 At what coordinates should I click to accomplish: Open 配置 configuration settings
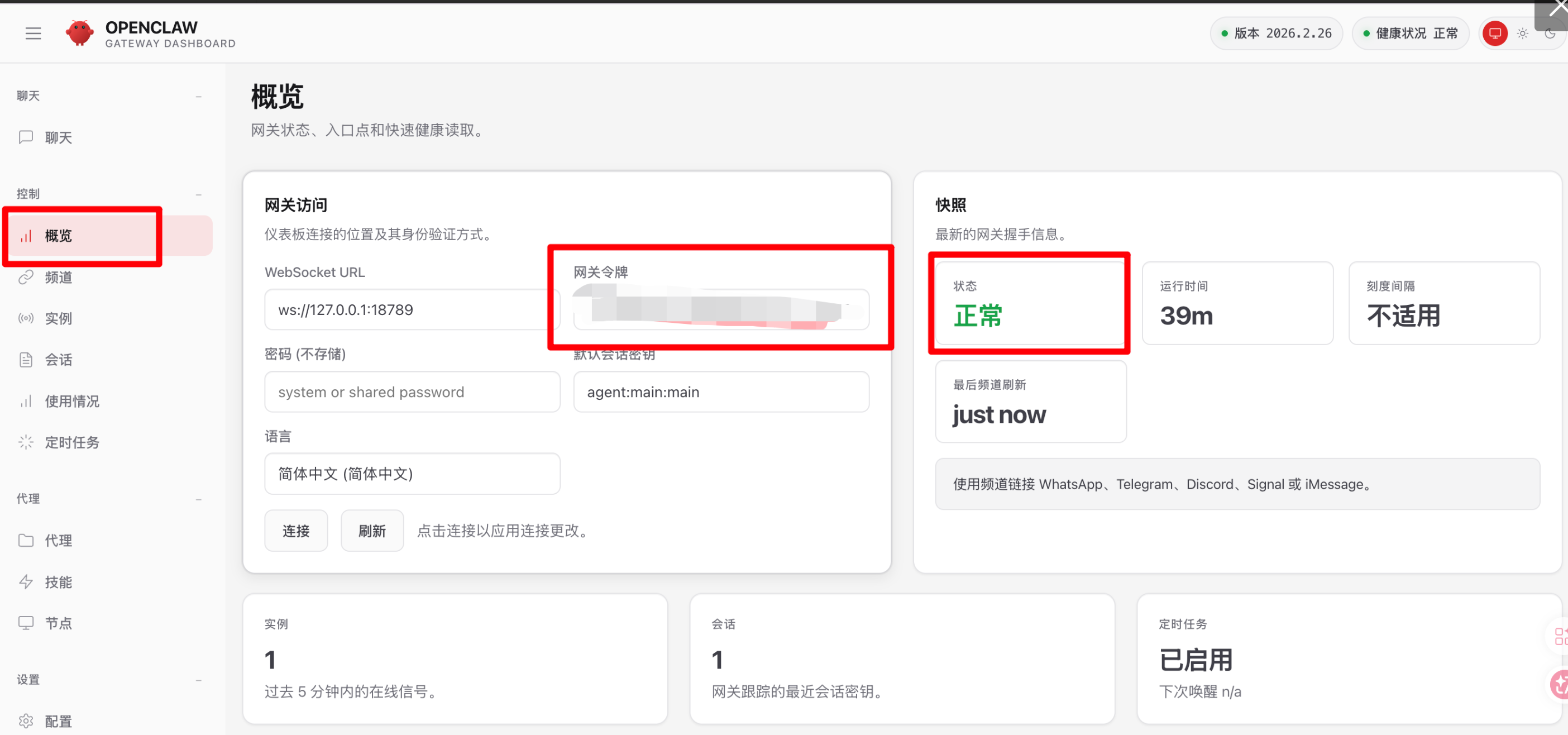58,720
